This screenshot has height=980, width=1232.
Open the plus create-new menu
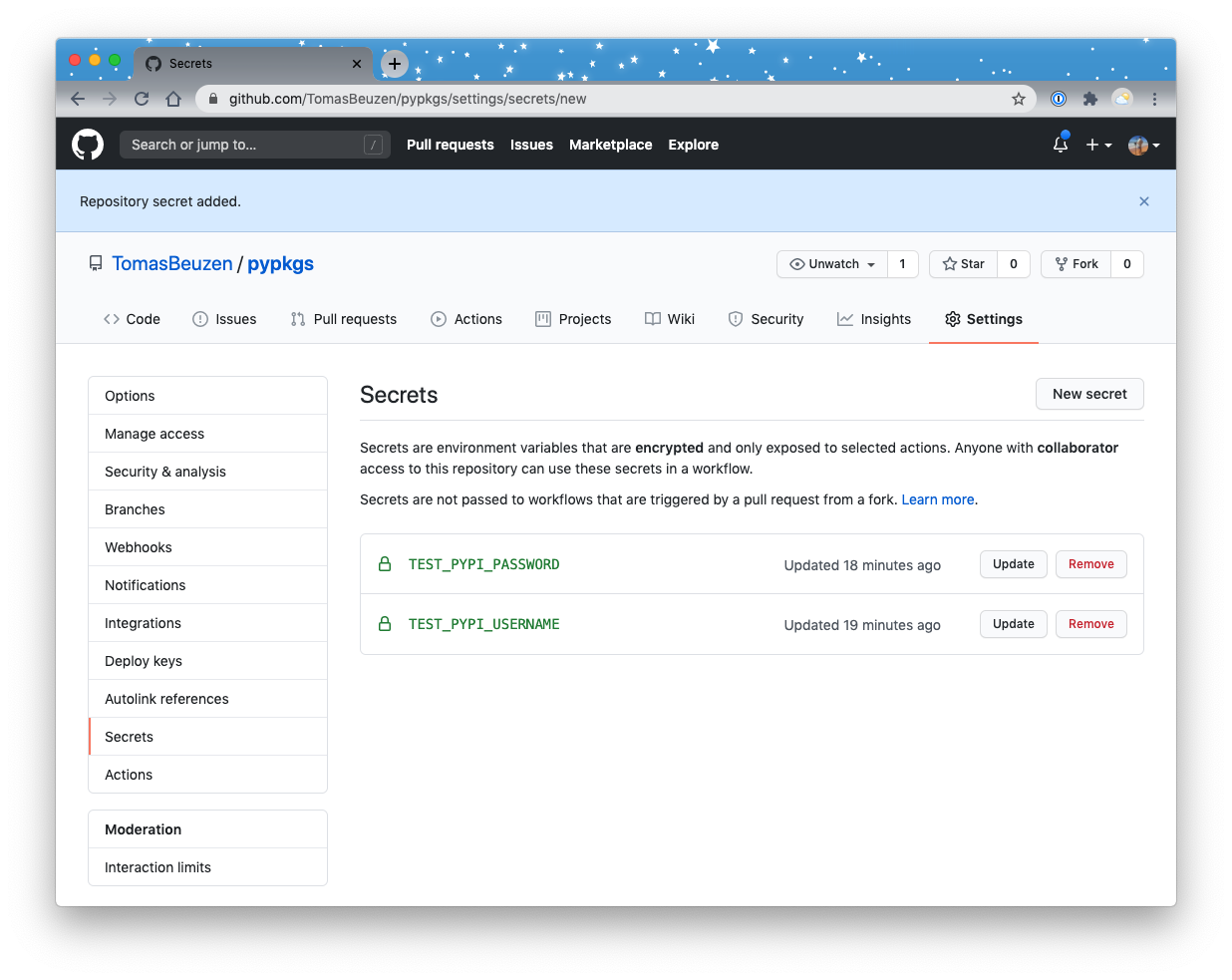tap(1098, 145)
